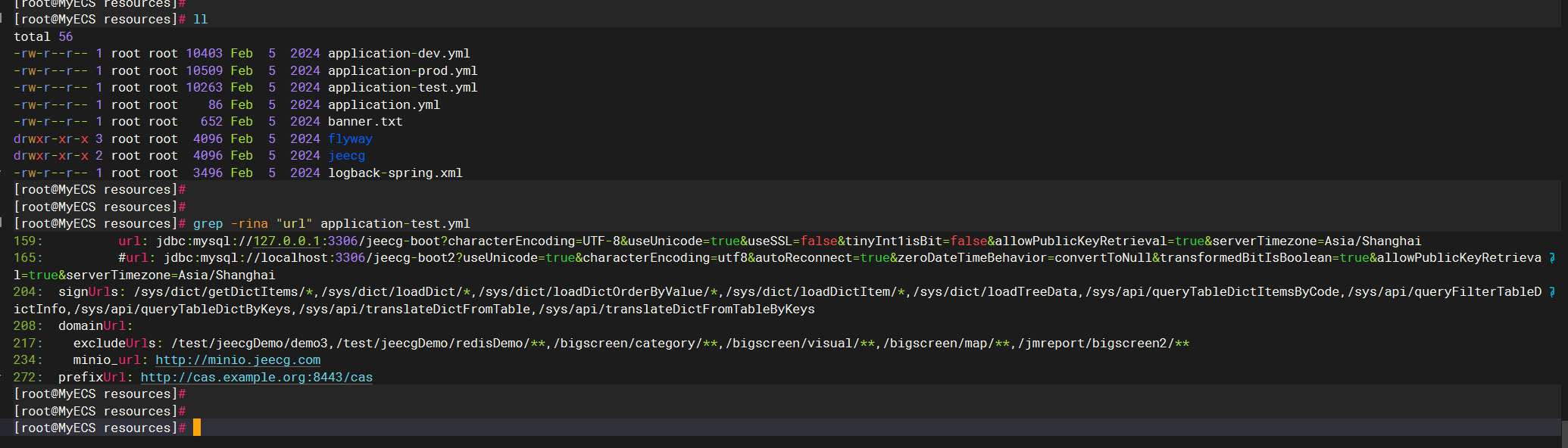Image resolution: width=1568 pixels, height=448 pixels.
Task: Place cursor at the final prompt's orange cursor block
Action: [x=197, y=428]
